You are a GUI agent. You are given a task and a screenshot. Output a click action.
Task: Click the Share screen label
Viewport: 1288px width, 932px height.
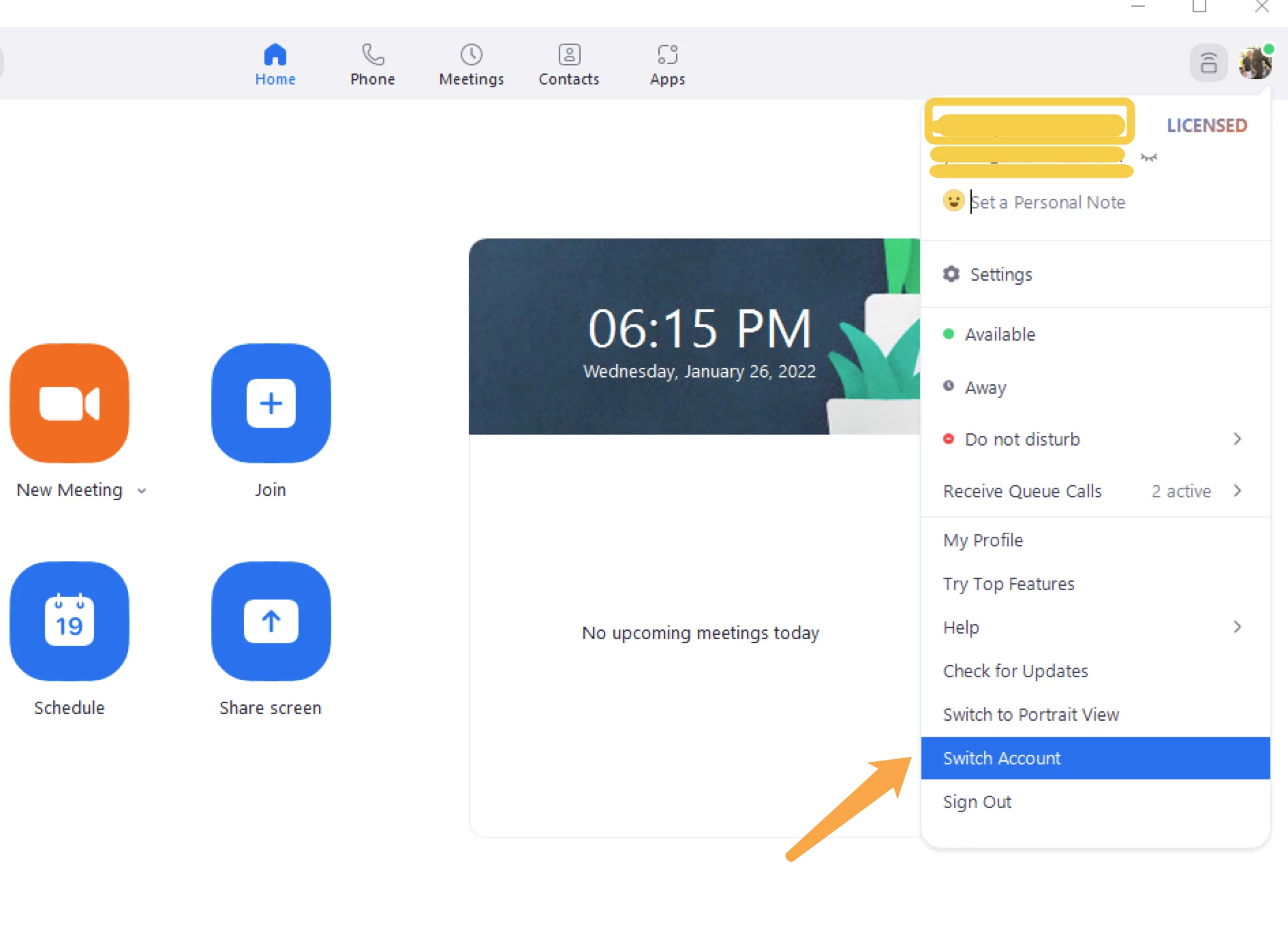click(x=271, y=708)
